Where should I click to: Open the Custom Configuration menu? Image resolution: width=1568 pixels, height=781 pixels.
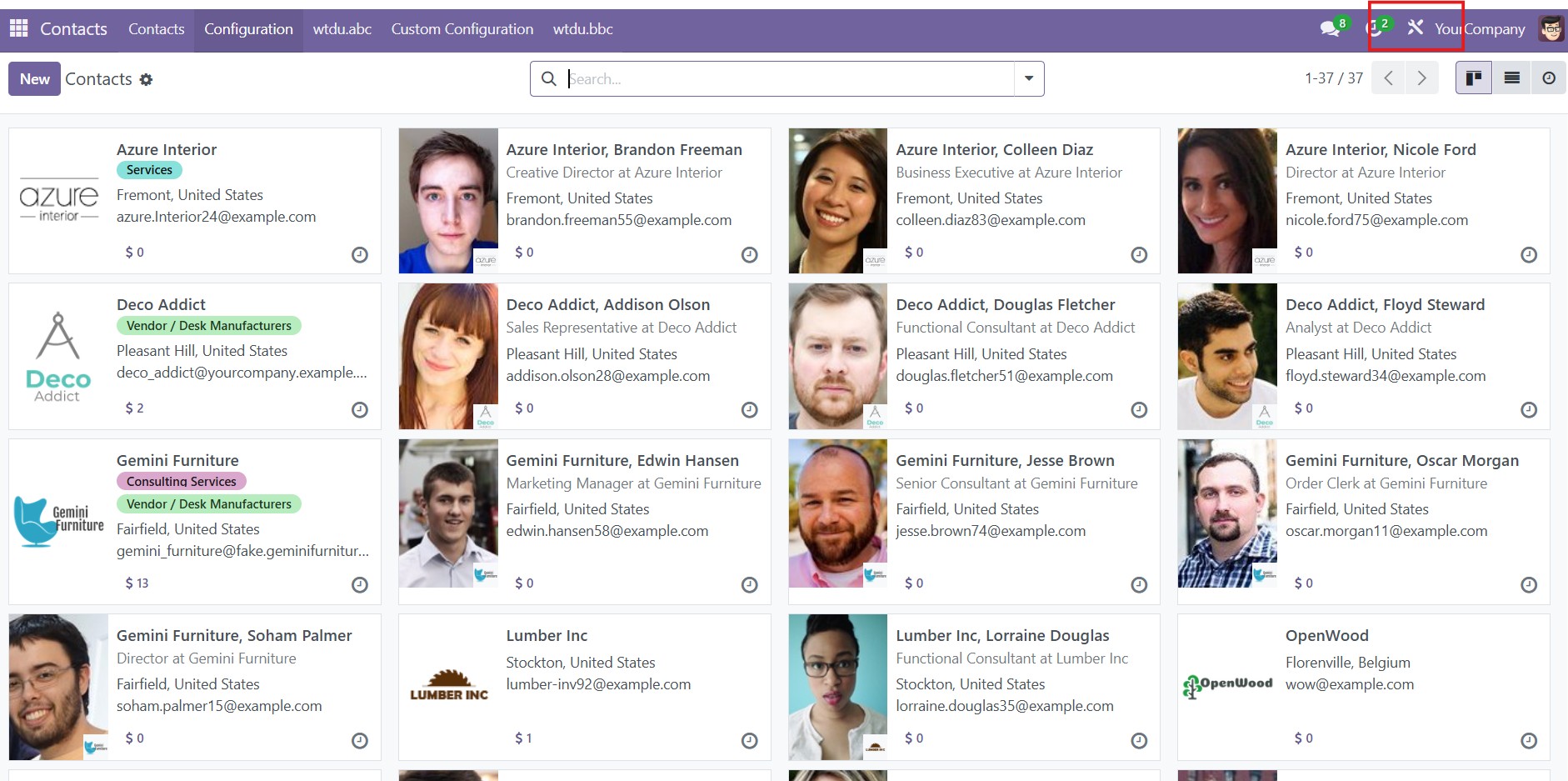tap(462, 28)
